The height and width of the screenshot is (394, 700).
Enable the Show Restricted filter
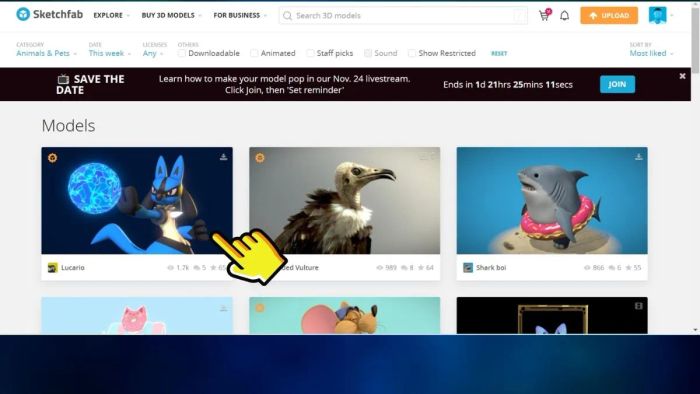412,53
